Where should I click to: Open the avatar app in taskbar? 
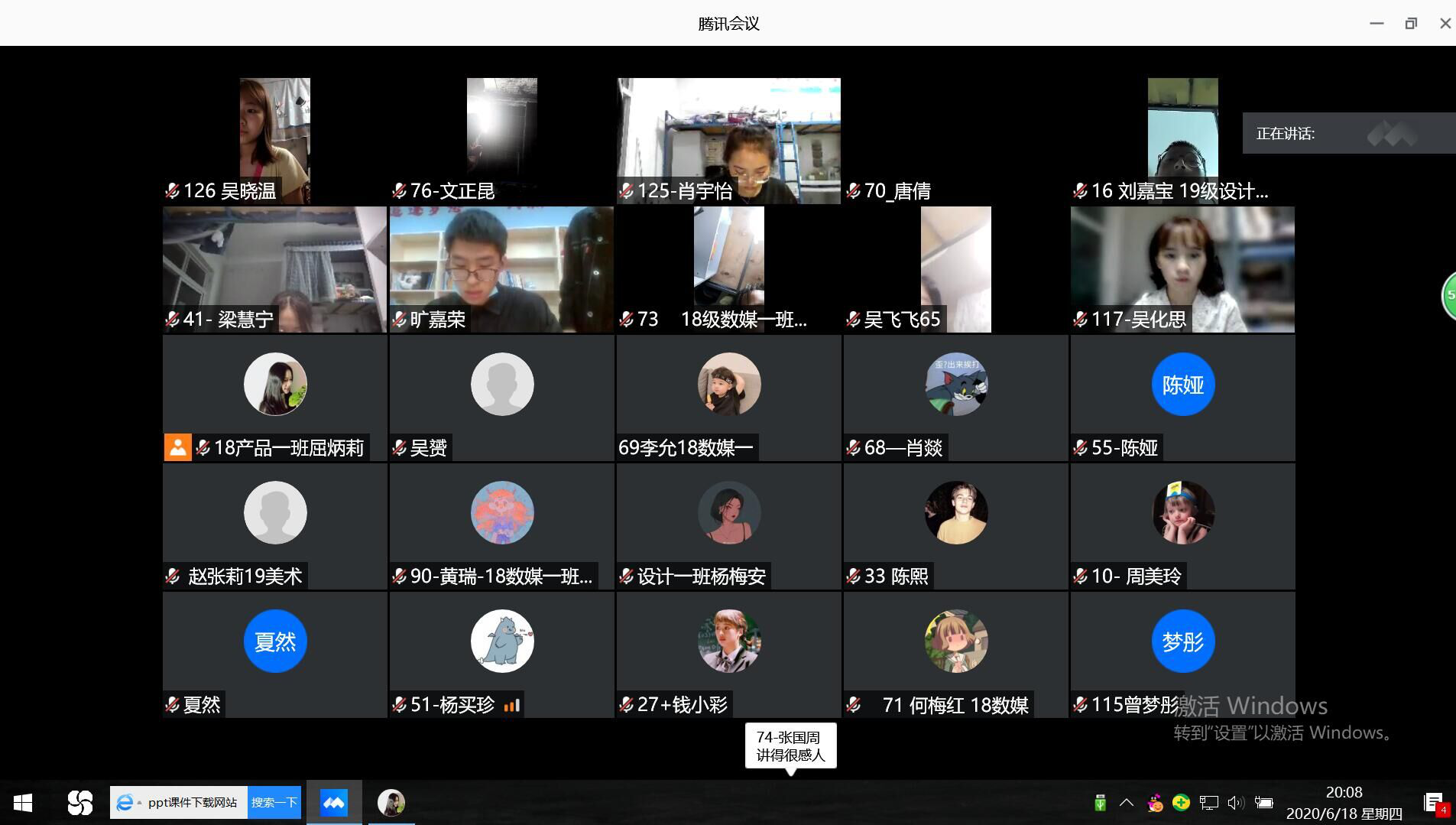pyautogui.click(x=391, y=803)
